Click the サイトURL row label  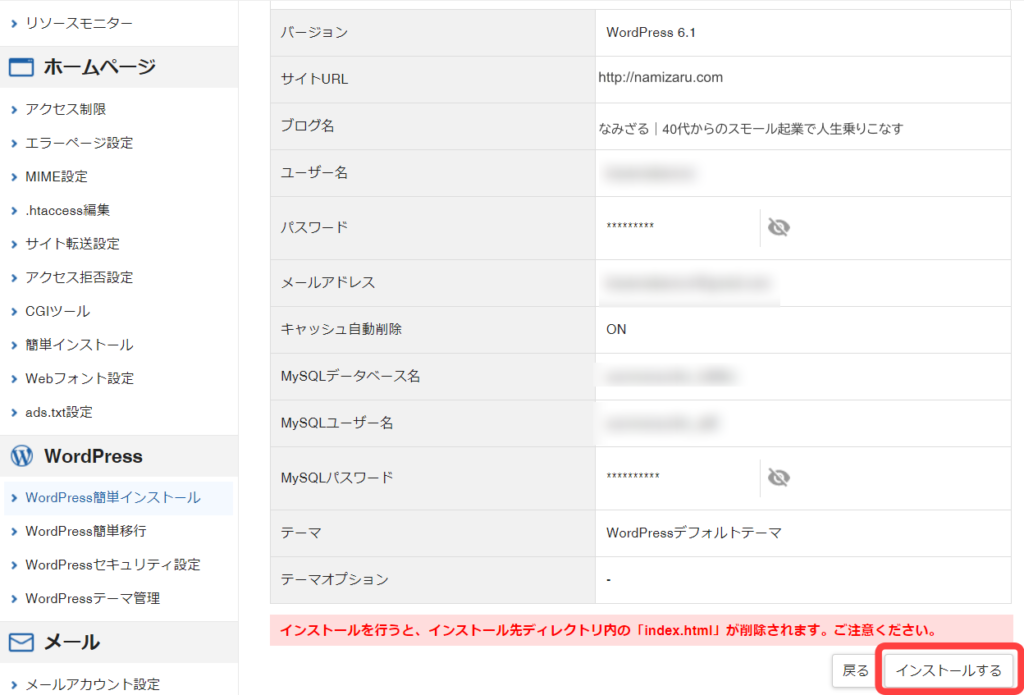point(314,80)
